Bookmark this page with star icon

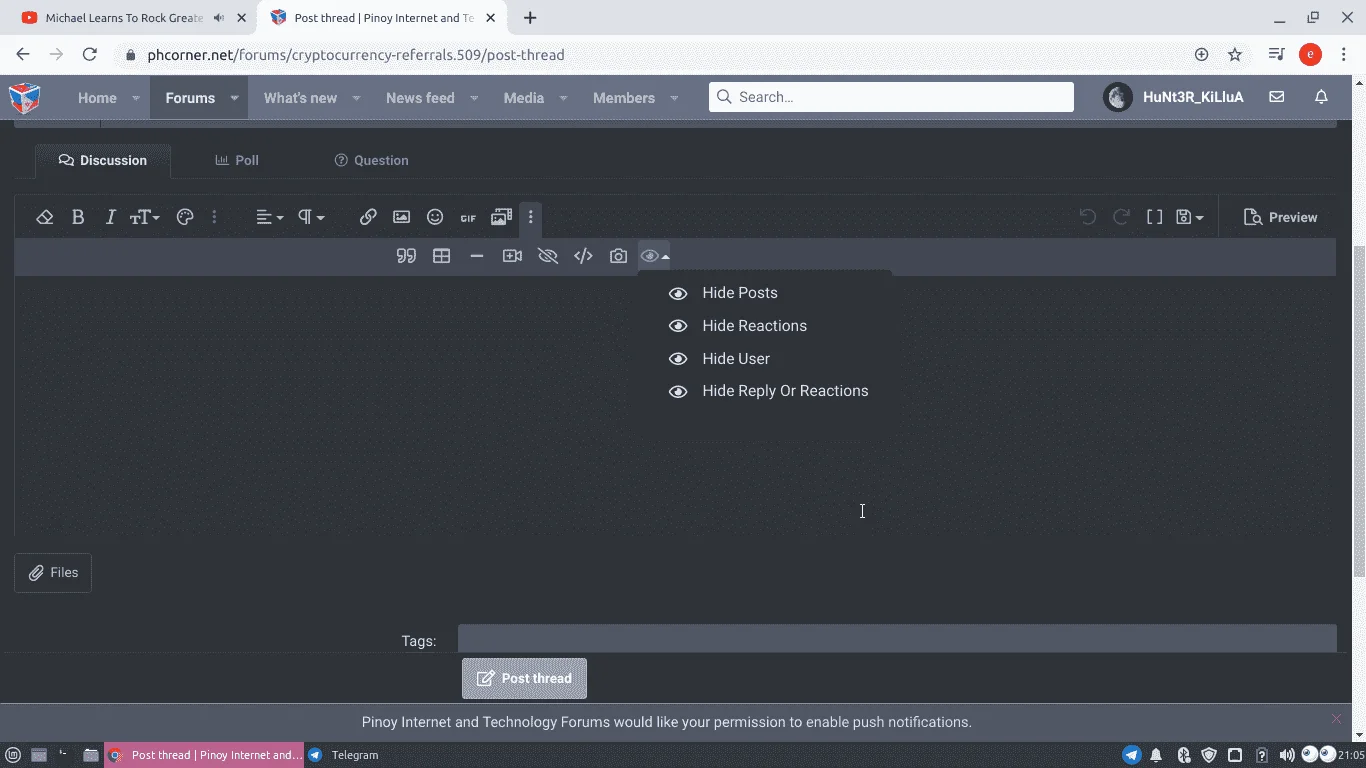tap(1235, 55)
